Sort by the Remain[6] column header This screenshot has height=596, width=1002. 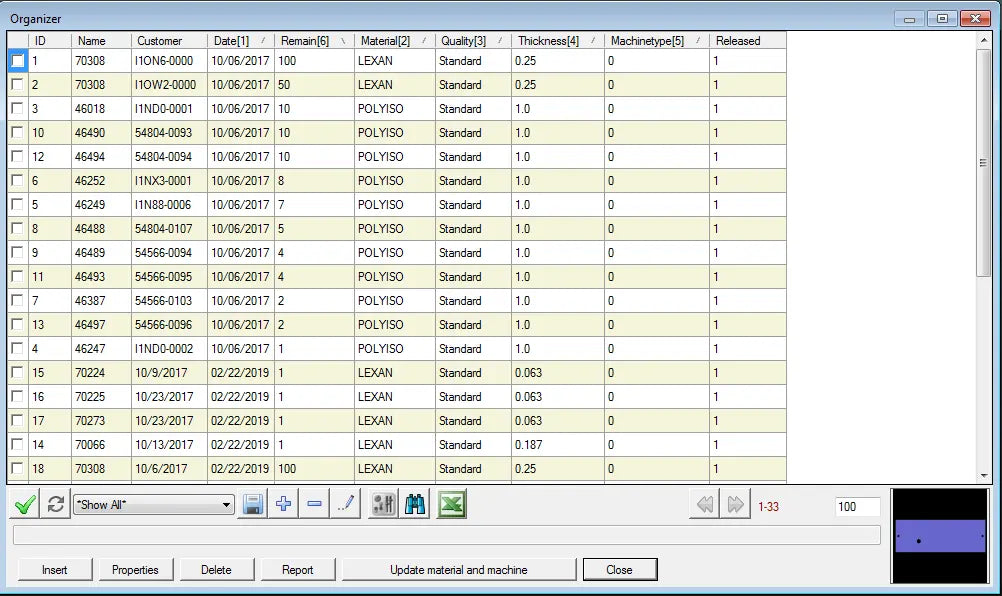coord(313,41)
